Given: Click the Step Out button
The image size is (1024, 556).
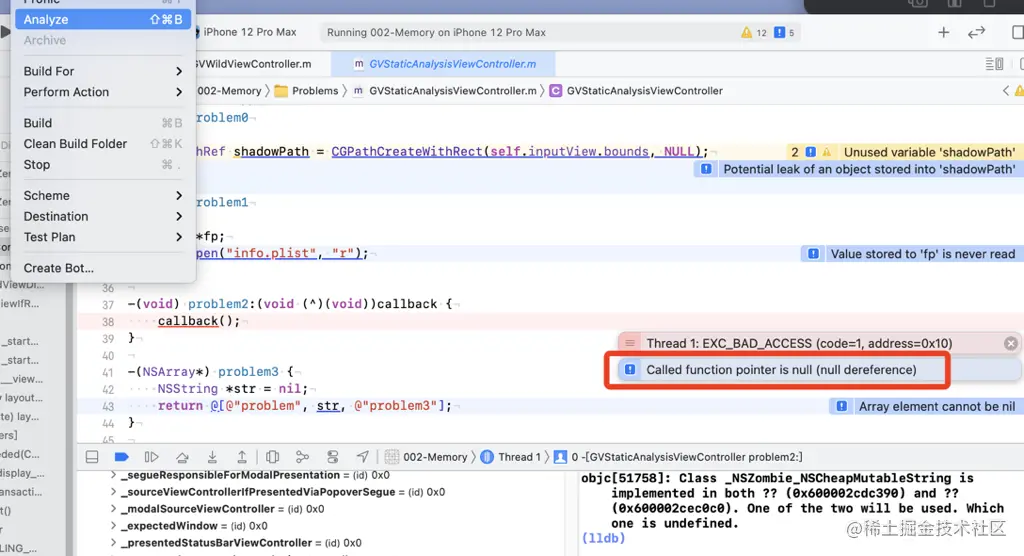Looking at the screenshot, I should (x=242, y=457).
